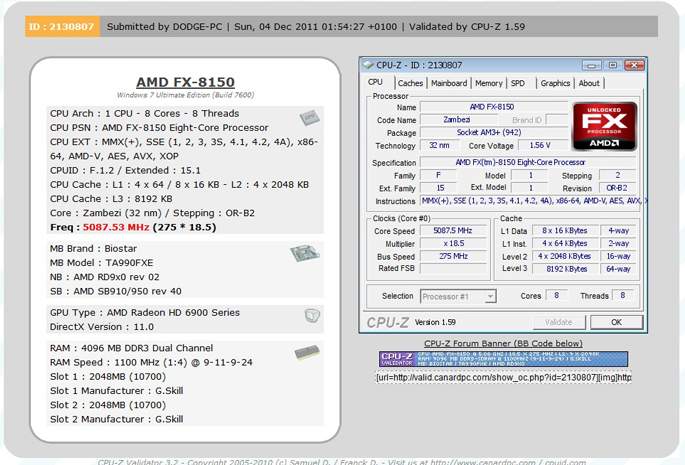Click the CPU-Z logo at window bottom

pos(387,323)
